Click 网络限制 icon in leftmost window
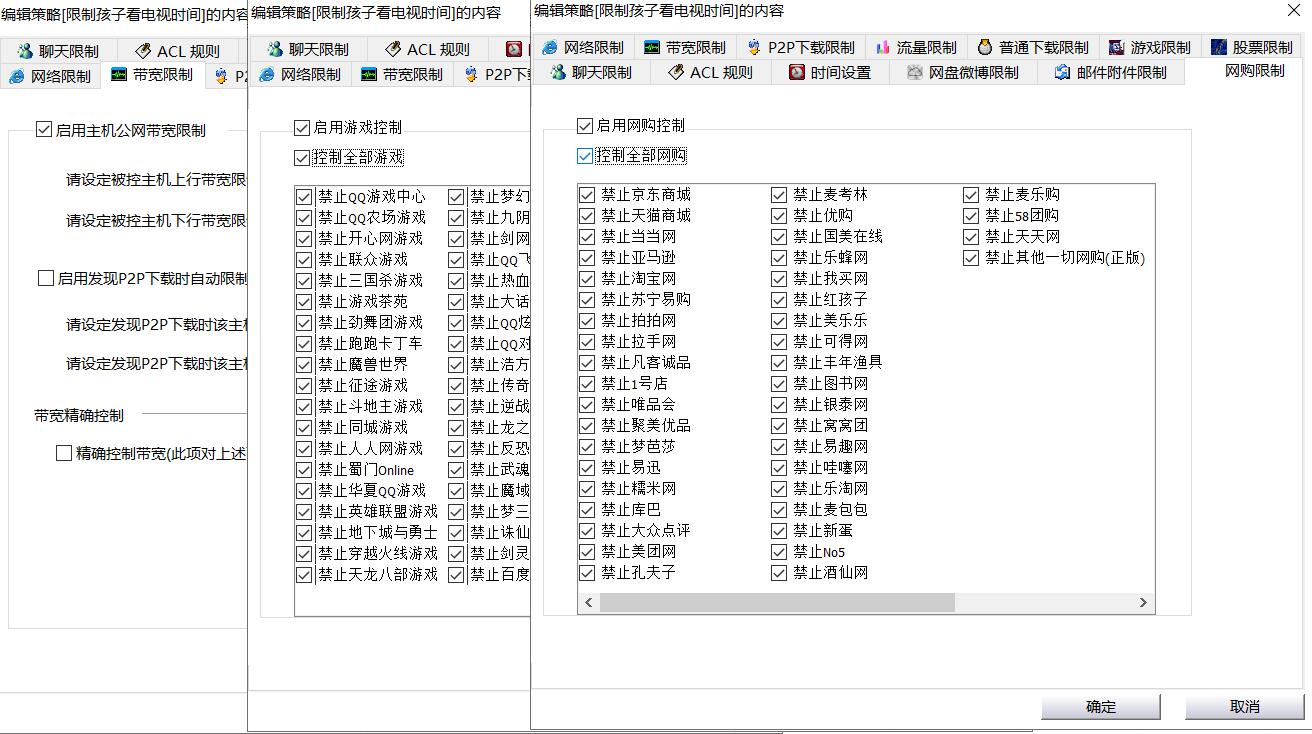Image resolution: width=1312 pixels, height=734 pixels. click(17, 76)
